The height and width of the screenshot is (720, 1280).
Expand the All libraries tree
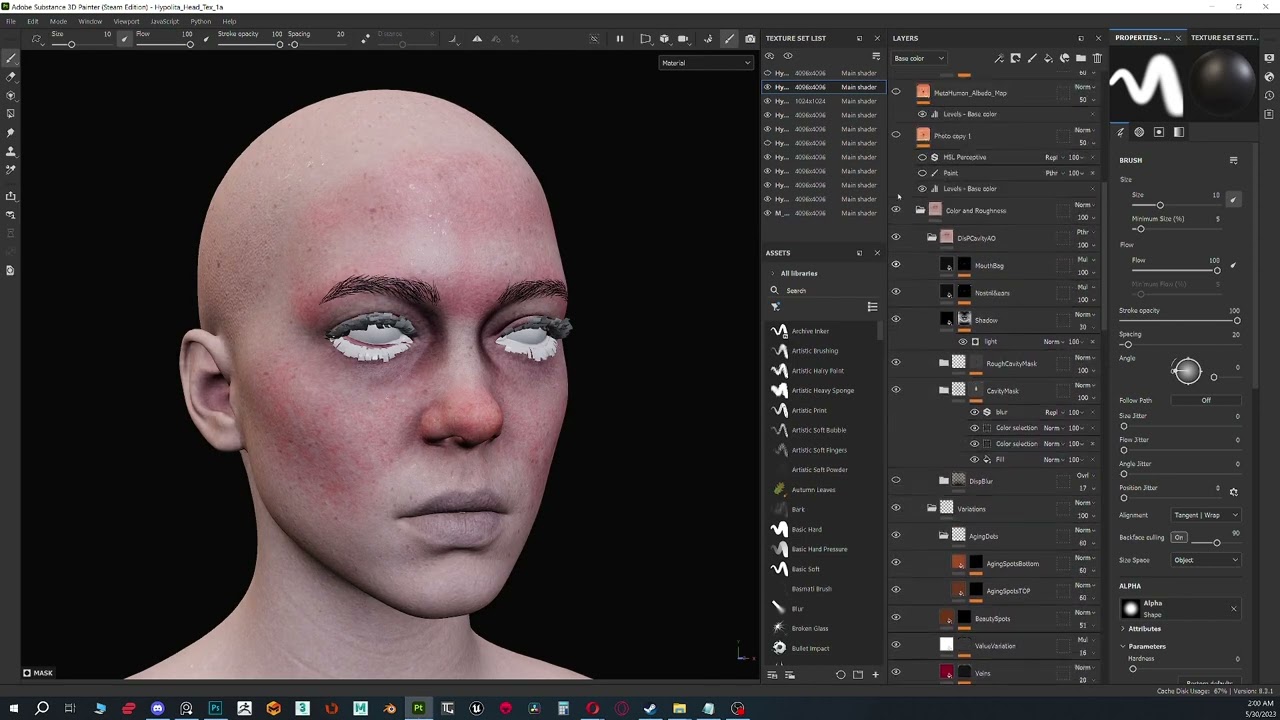coord(772,273)
